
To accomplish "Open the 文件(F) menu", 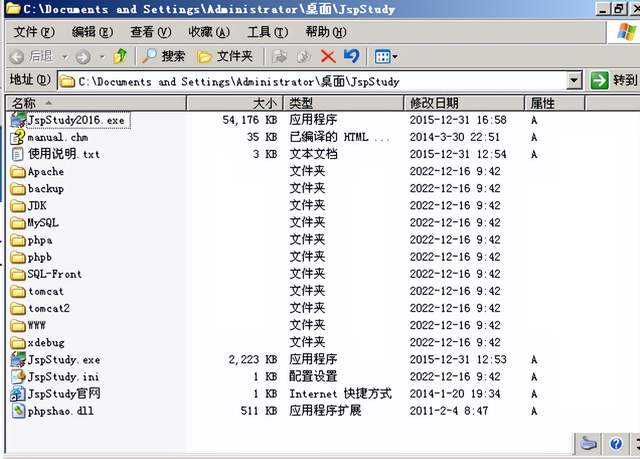I will click(x=34, y=32).
